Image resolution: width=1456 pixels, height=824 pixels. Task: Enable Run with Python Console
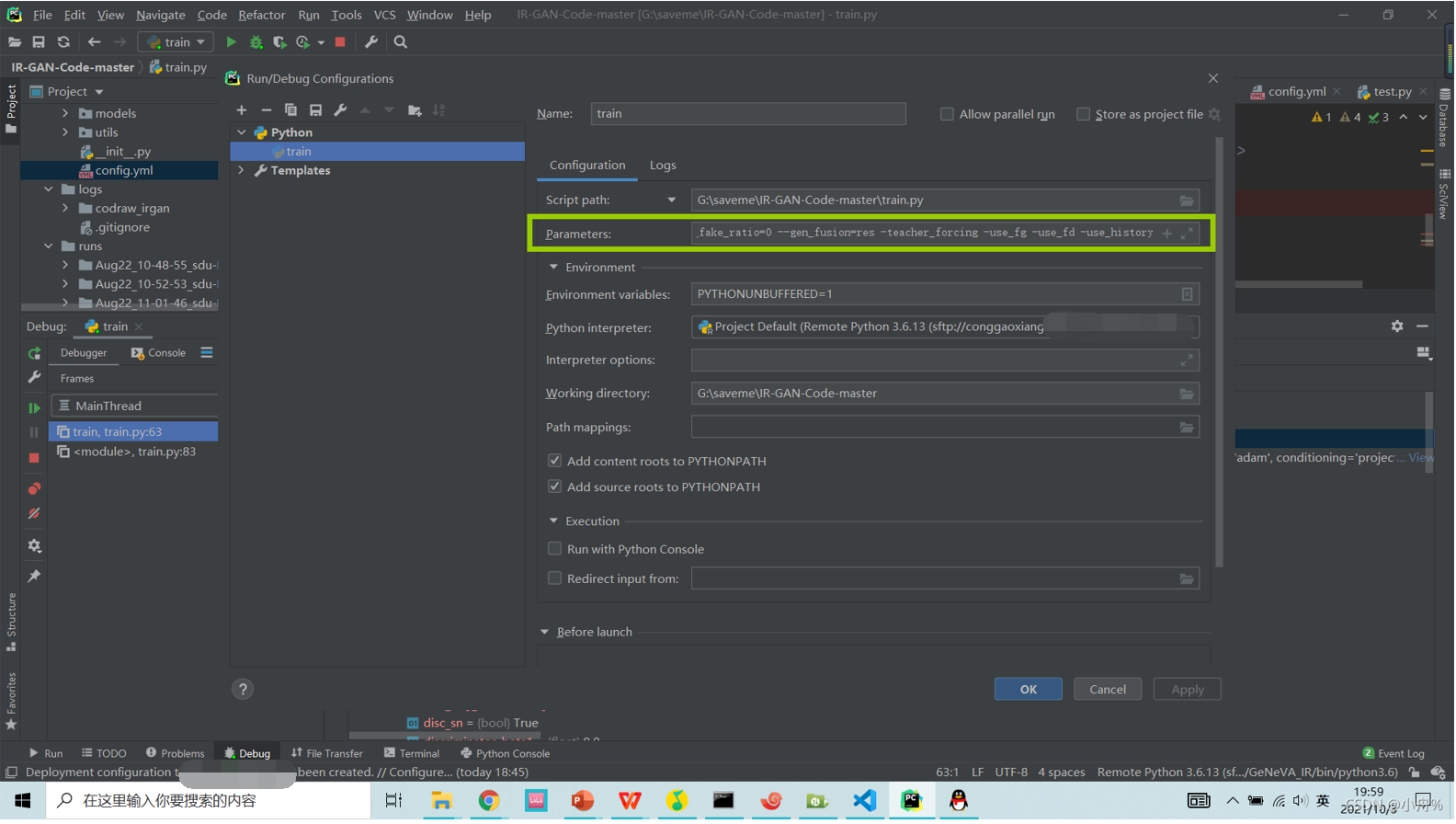[554, 549]
